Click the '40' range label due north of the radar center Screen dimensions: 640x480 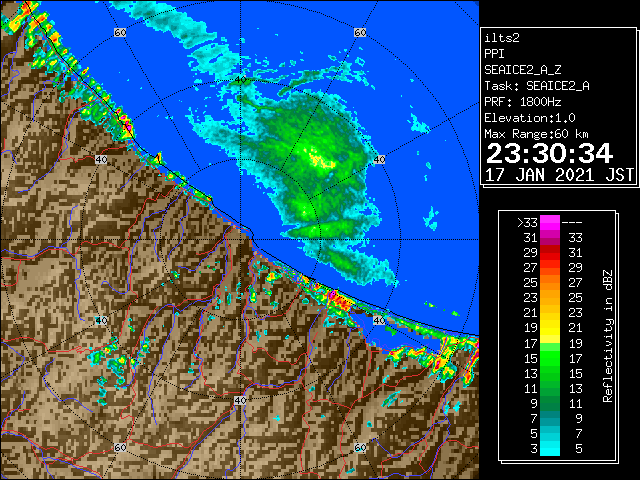240,80
